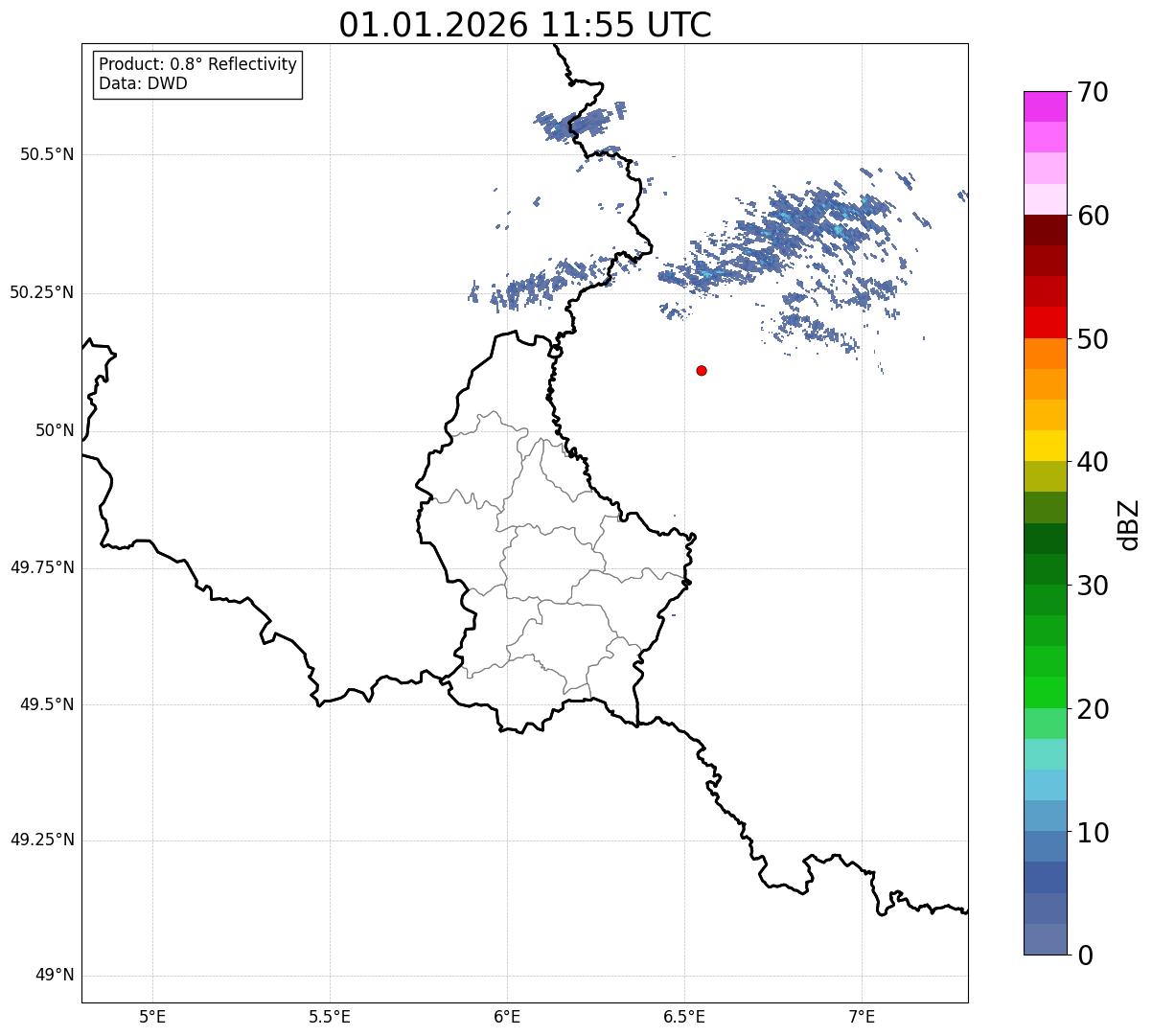Click the colorbar tick label 0
Image resolution: width=1152 pixels, height=1036 pixels.
click(1085, 955)
